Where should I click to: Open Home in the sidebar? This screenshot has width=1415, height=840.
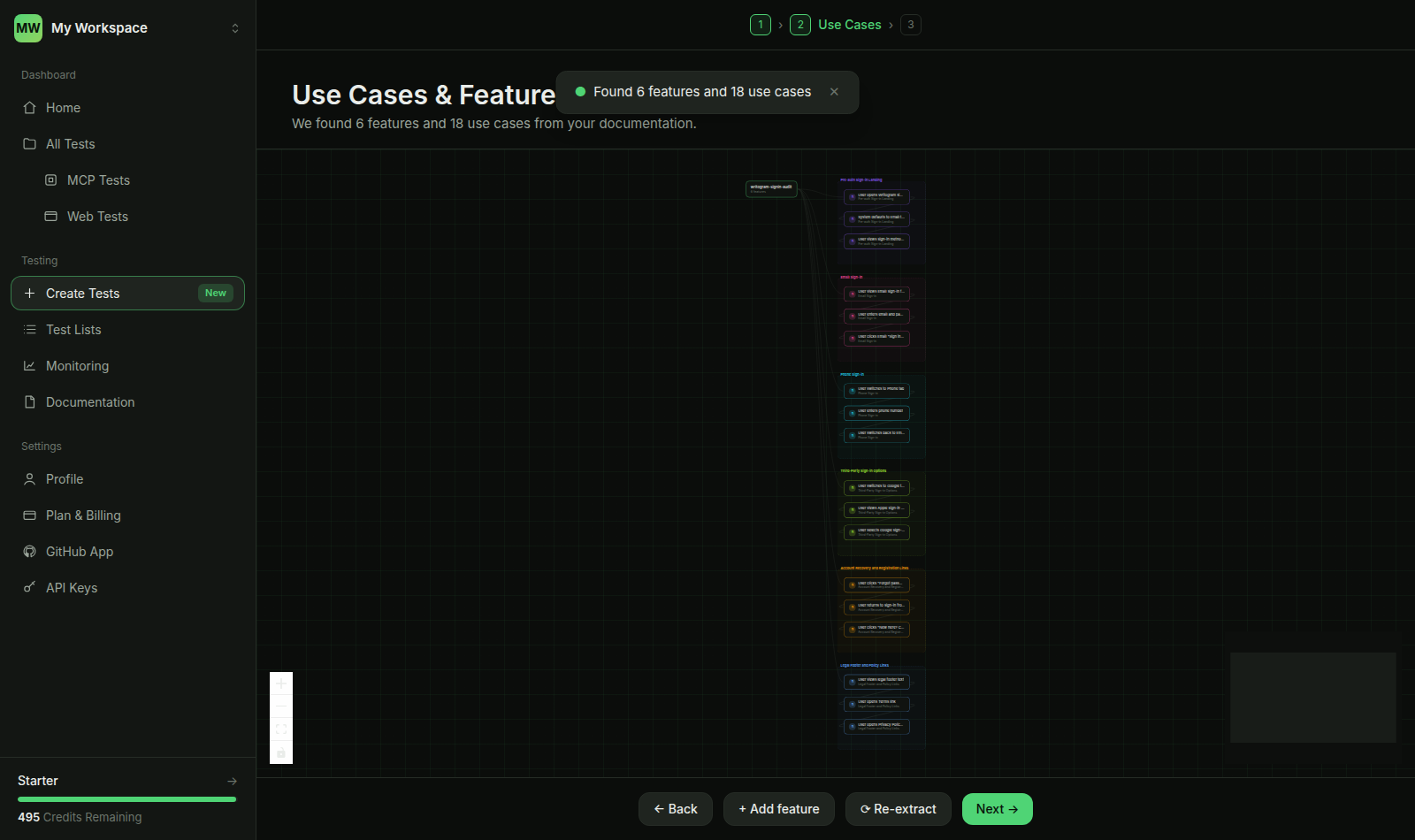pyautogui.click(x=127, y=108)
